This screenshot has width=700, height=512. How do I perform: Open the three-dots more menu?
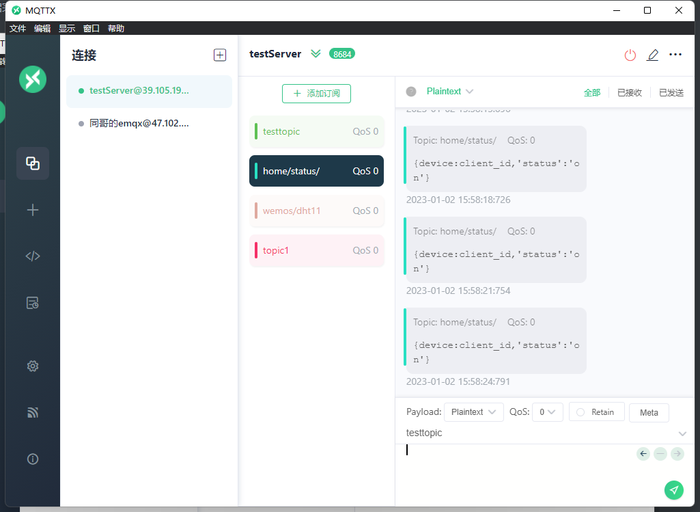(x=675, y=54)
